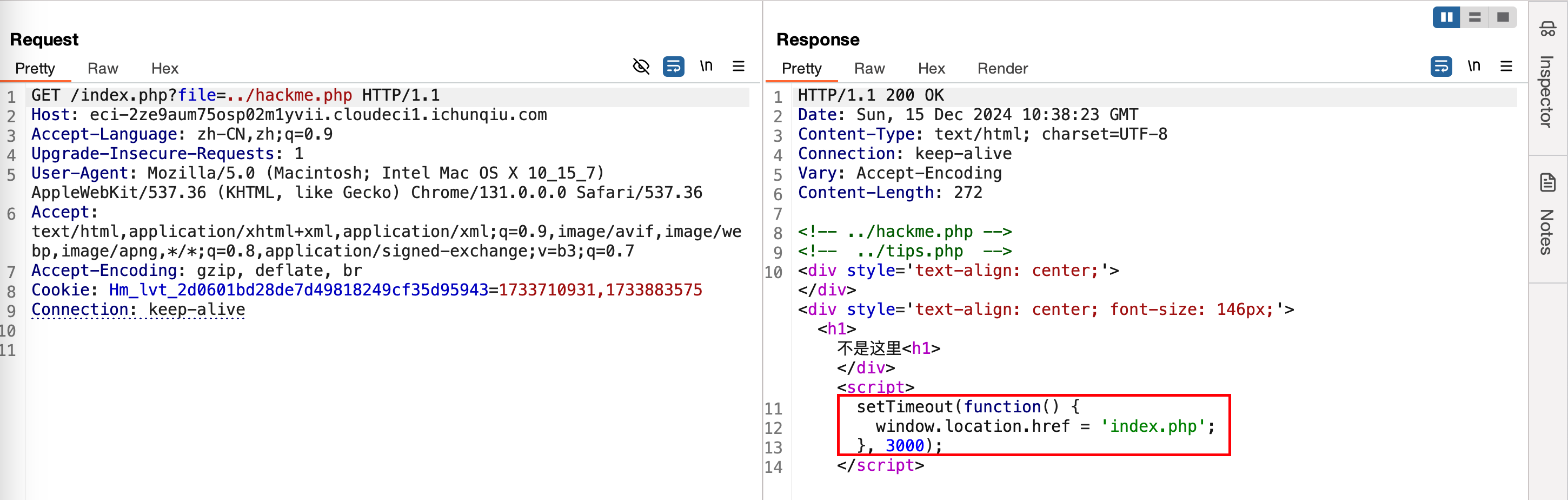Click the setTimeout(function() line in script
Screen dimensions: 1568x500
coord(968,407)
